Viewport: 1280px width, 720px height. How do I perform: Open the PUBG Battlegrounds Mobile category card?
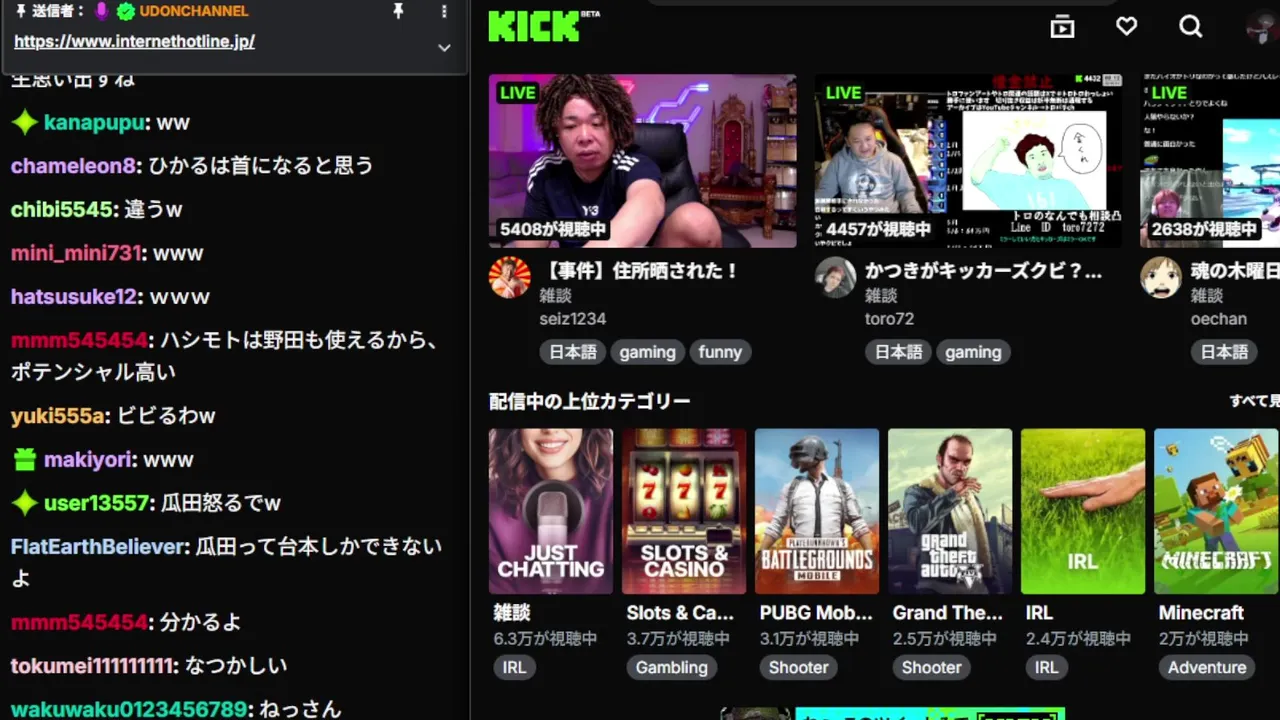[817, 511]
